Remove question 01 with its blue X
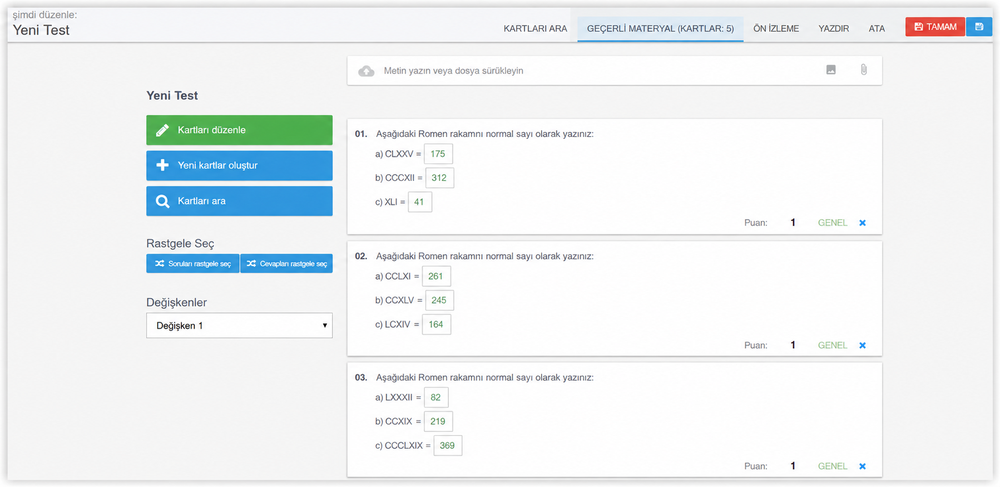 862,223
